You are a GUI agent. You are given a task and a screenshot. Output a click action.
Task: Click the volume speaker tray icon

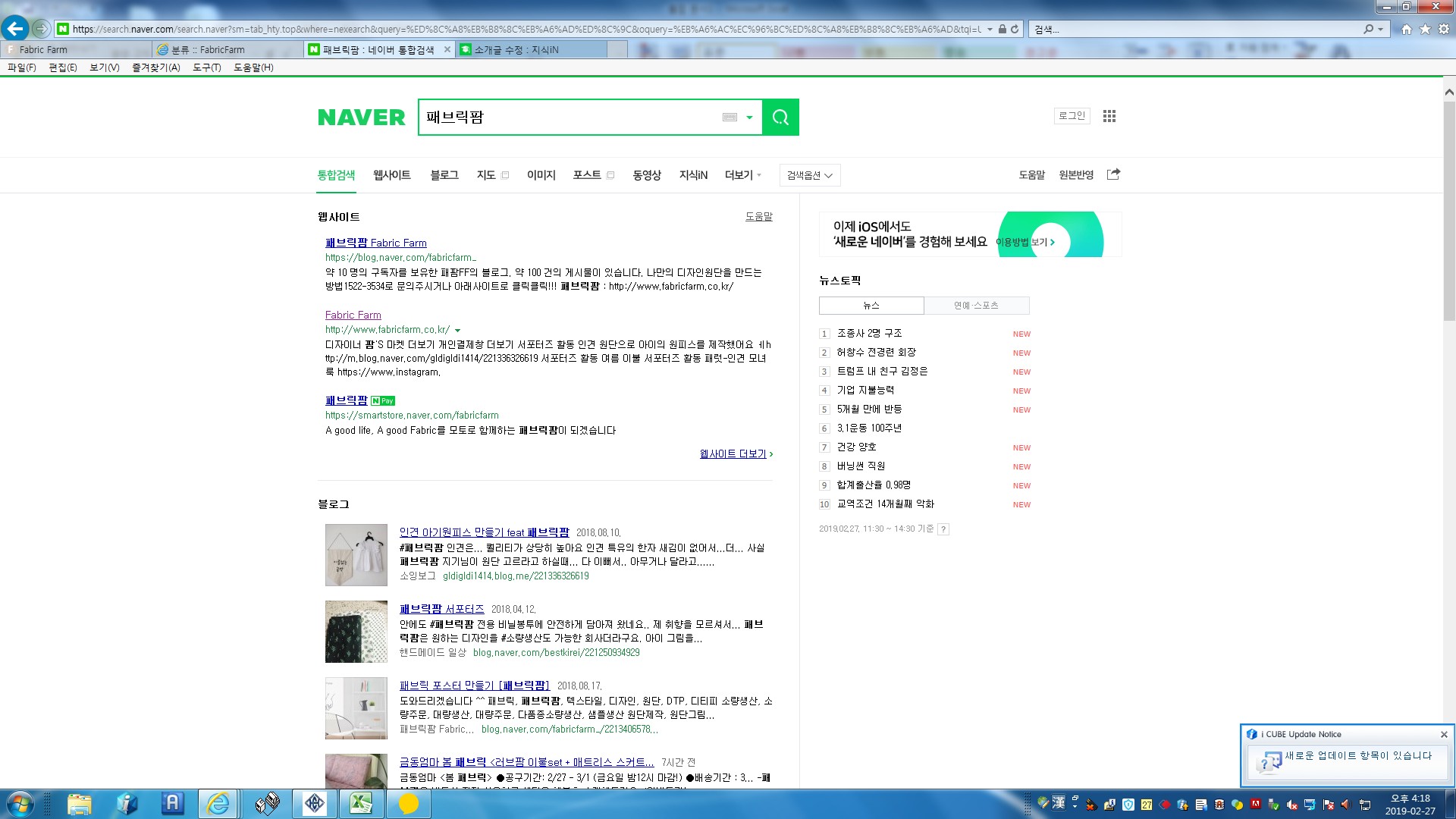1346,805
